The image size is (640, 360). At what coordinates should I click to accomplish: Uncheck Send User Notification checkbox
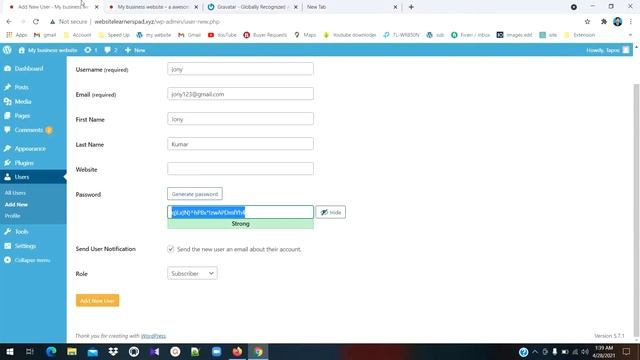coord(171,249)
